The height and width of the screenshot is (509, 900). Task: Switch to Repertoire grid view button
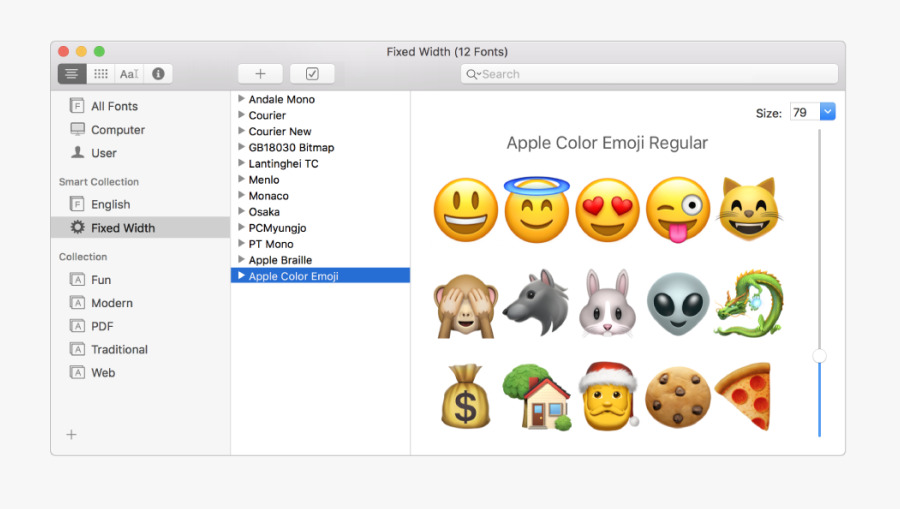click(100, 74)
